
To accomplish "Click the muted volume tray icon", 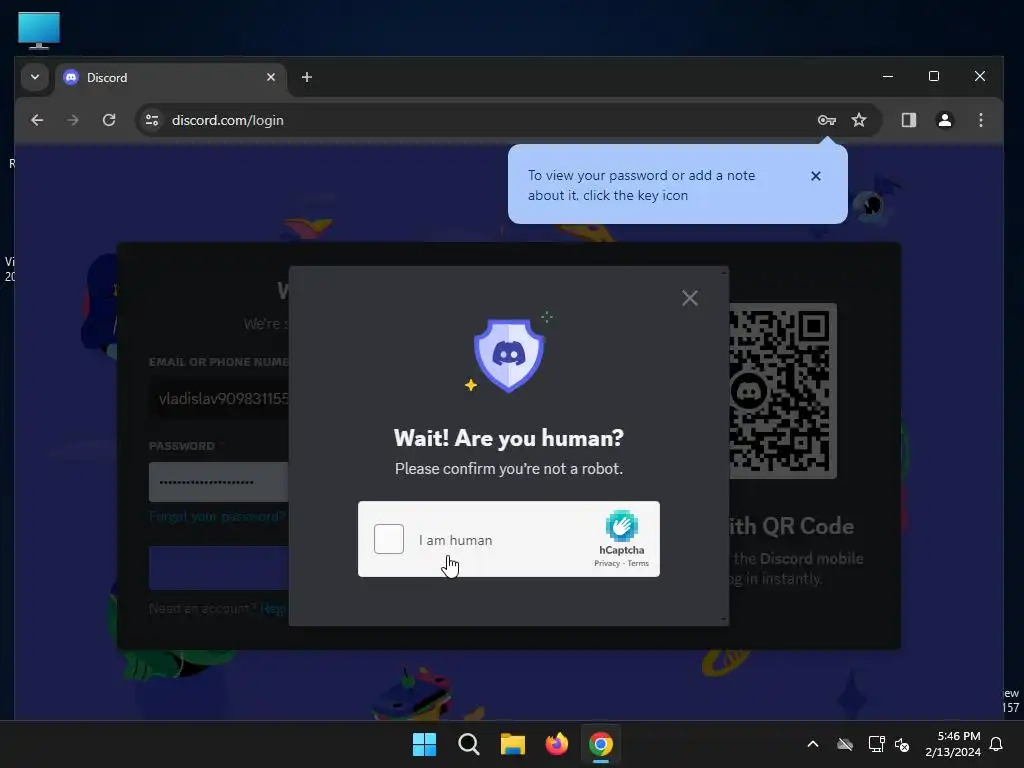I will click(x=902, y=744).
